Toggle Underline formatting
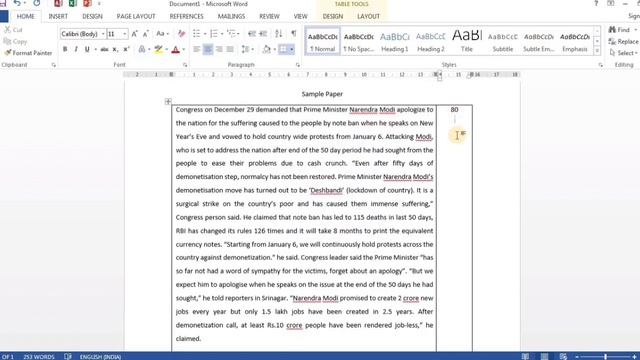 click(x=87, y=49)
